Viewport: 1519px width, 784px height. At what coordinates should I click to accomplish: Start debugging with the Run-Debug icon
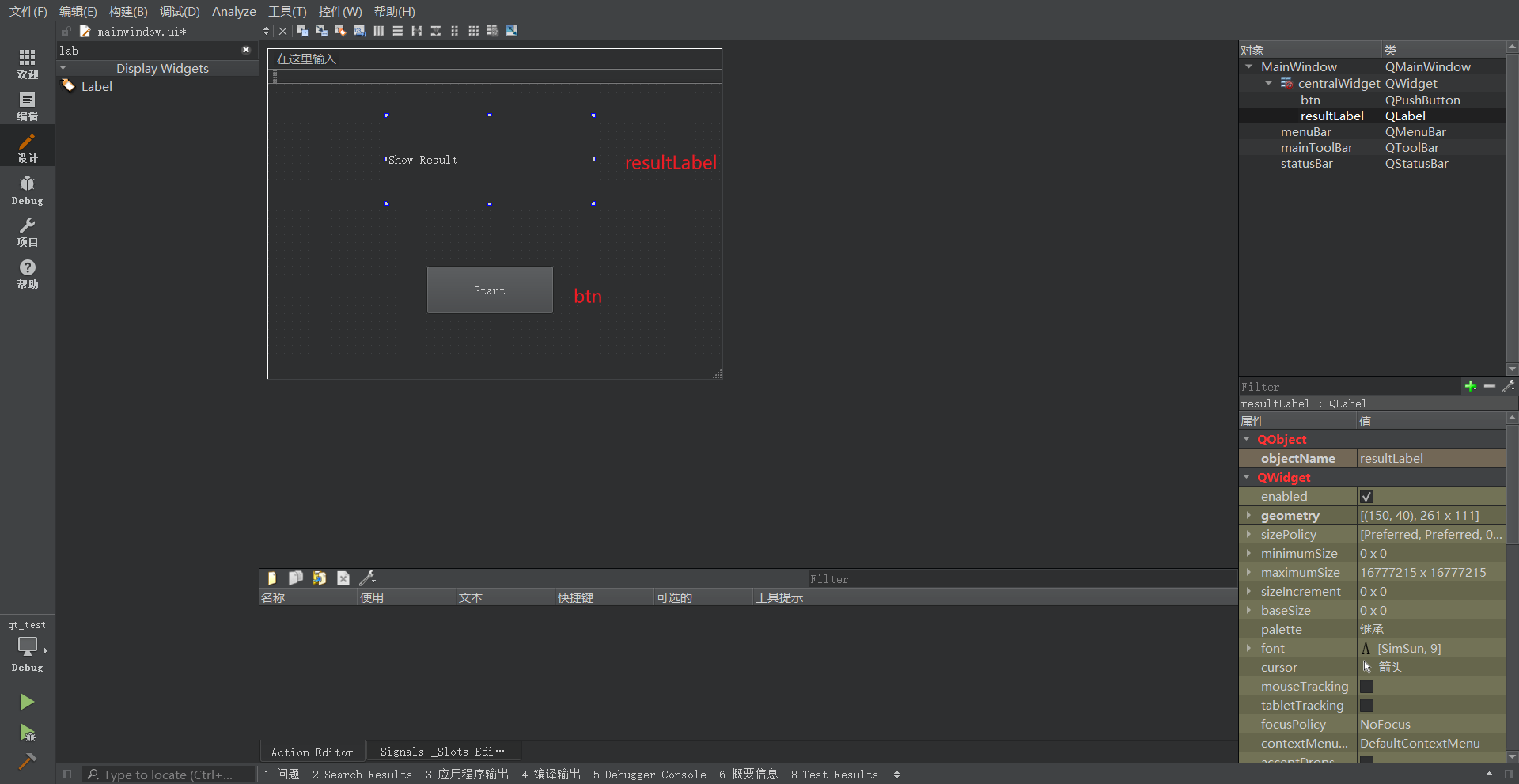point(27,733)
